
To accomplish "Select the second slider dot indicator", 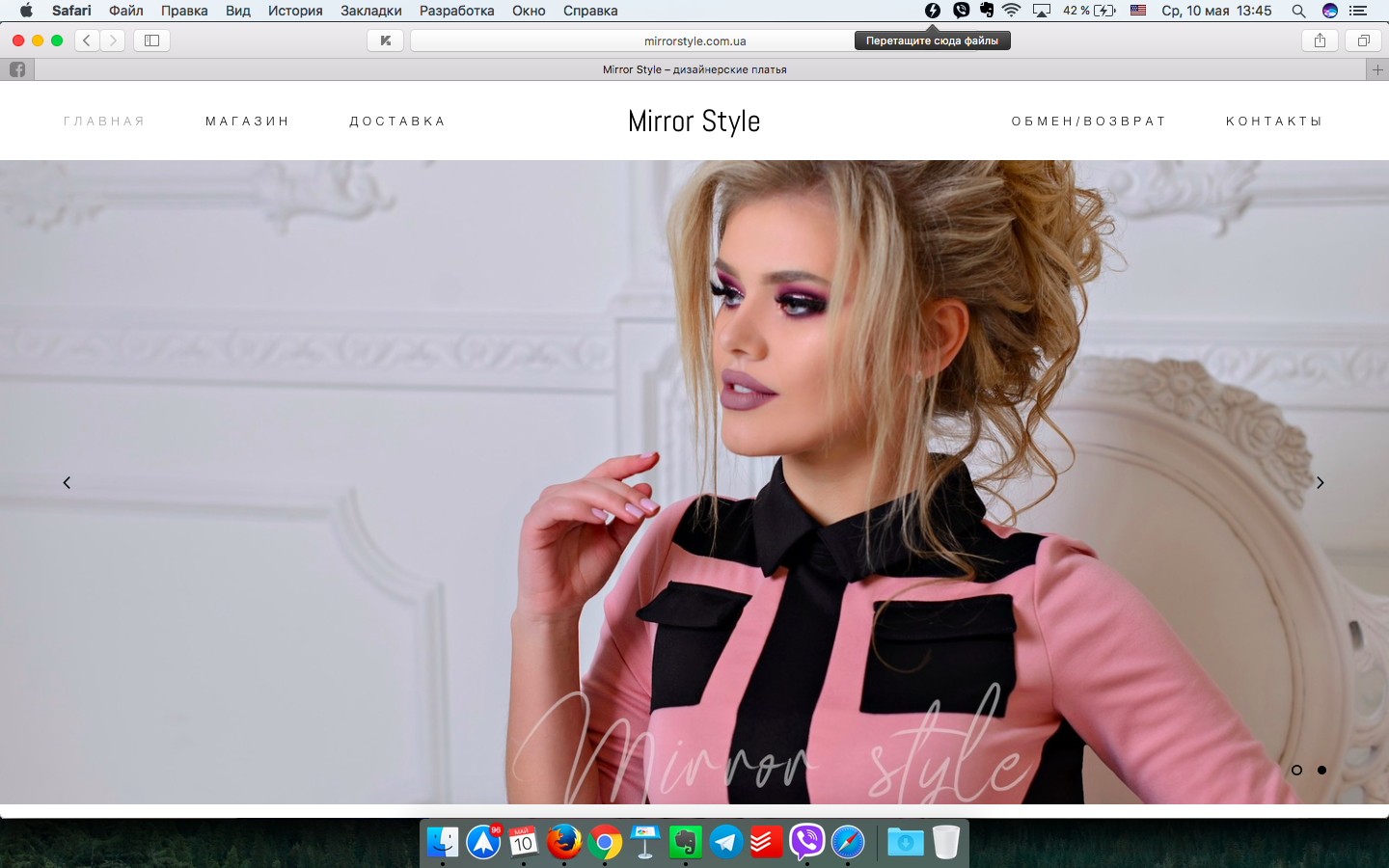I will [x=1321, y=770].
